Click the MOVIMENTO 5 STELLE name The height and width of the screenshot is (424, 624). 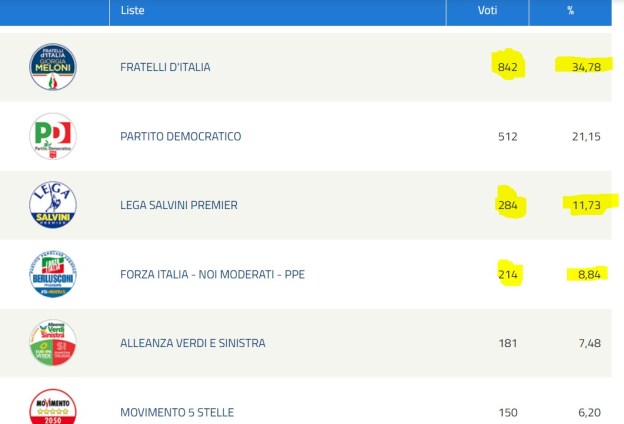pyautogui.click(x=177, y=412)
